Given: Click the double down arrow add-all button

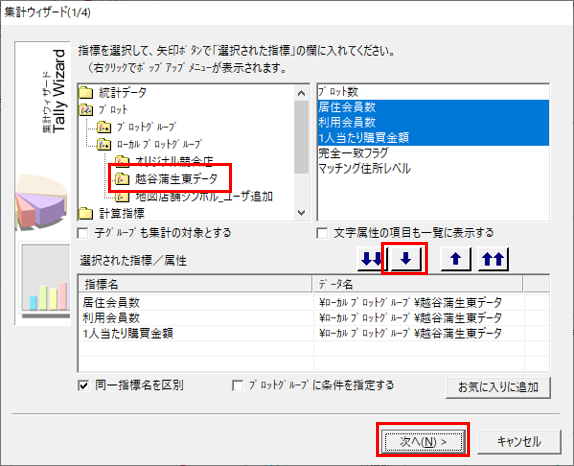Looking at the screenshot, I should click(371, 259).
